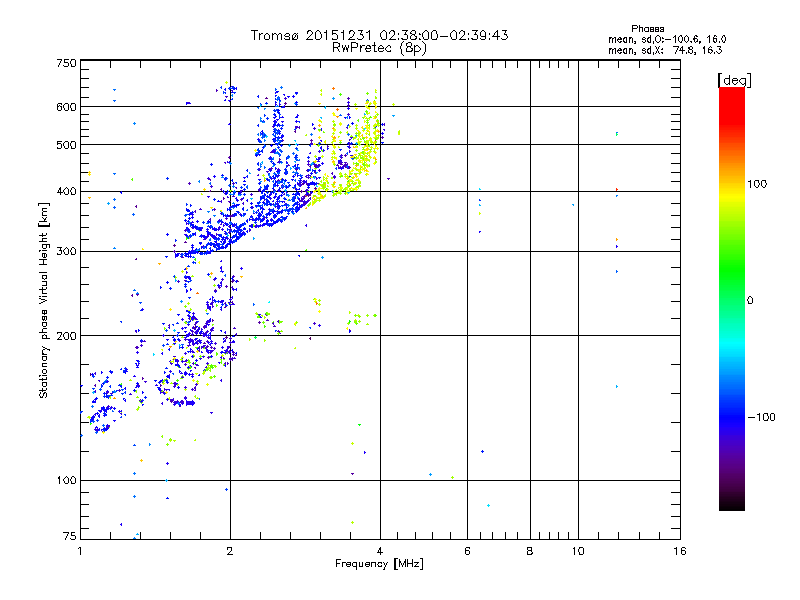Click the x-axis label '16'
Viewport: 800px width, 600px height.
tap(680, 551)
